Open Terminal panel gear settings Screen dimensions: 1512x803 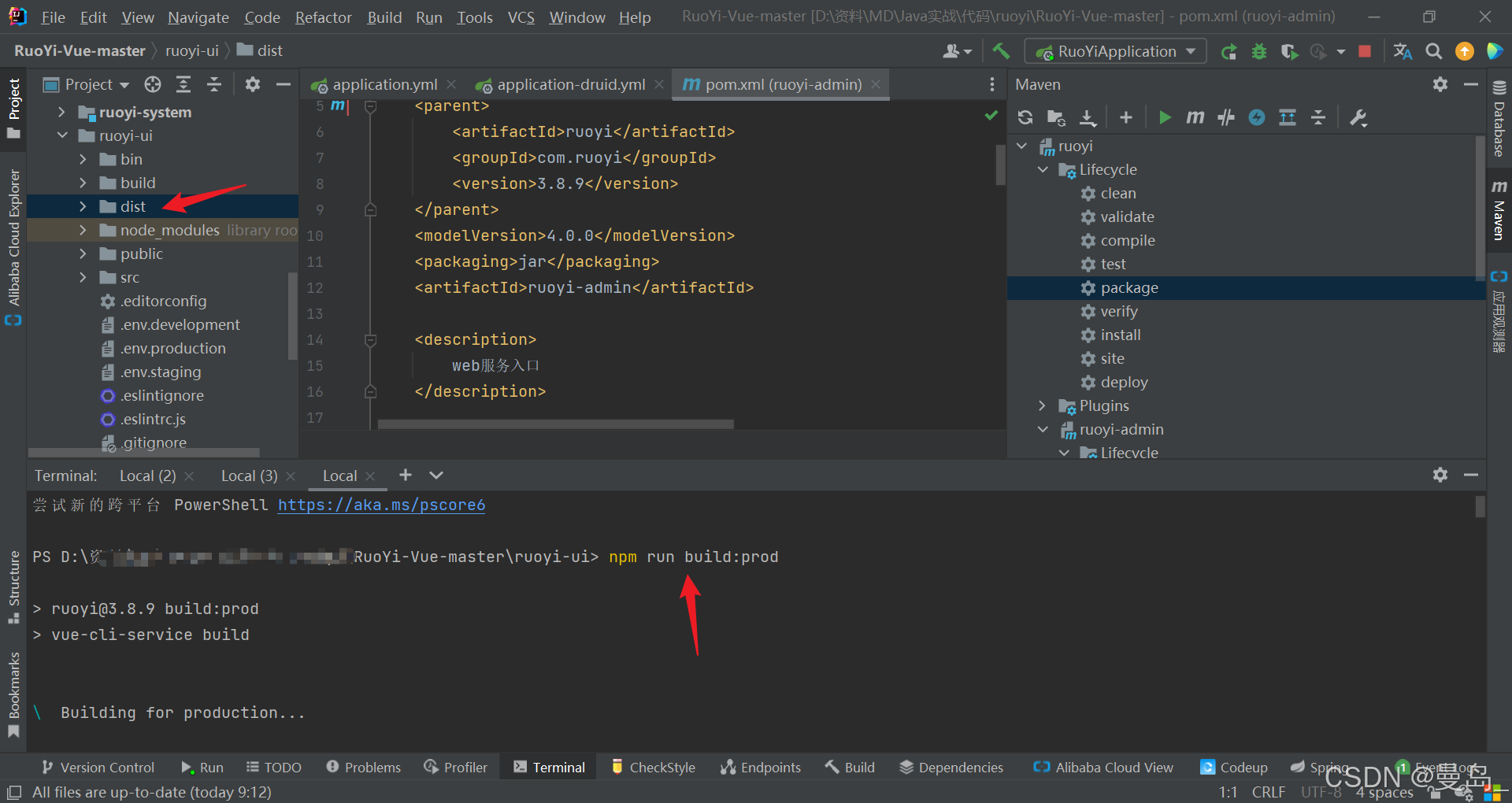click(1440, 475)
